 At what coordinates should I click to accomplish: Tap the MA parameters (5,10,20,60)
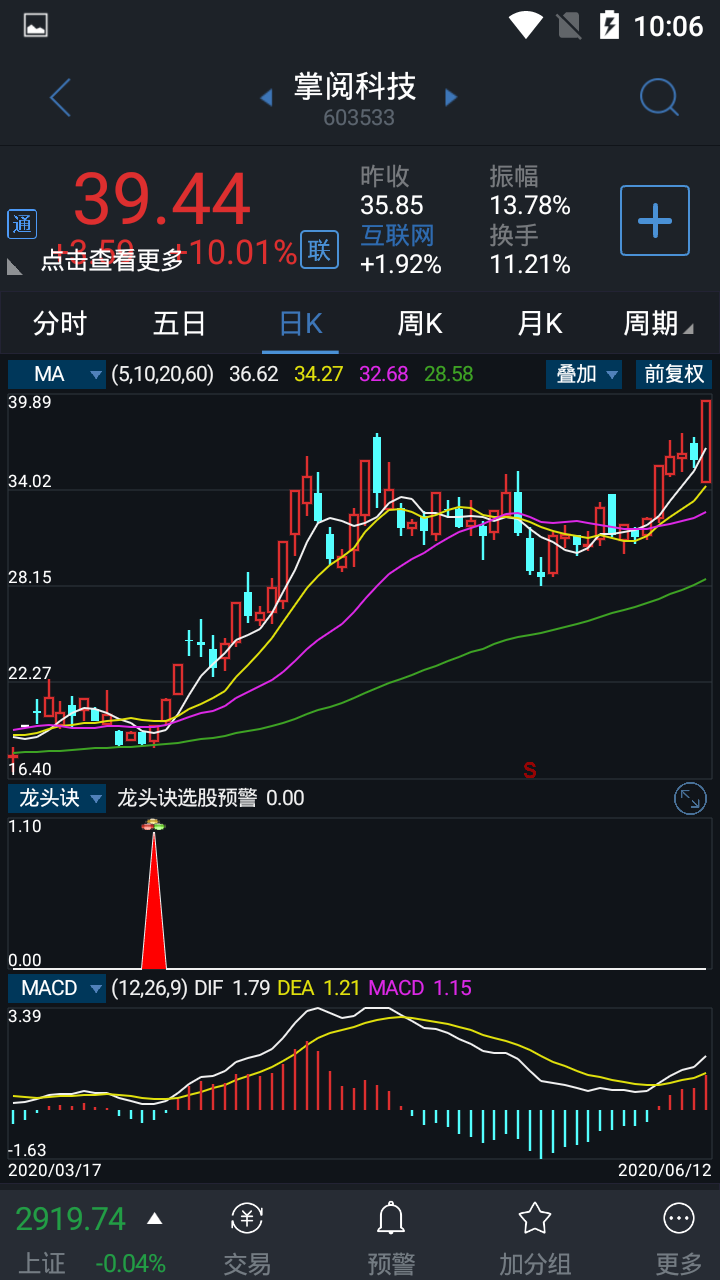163,374
